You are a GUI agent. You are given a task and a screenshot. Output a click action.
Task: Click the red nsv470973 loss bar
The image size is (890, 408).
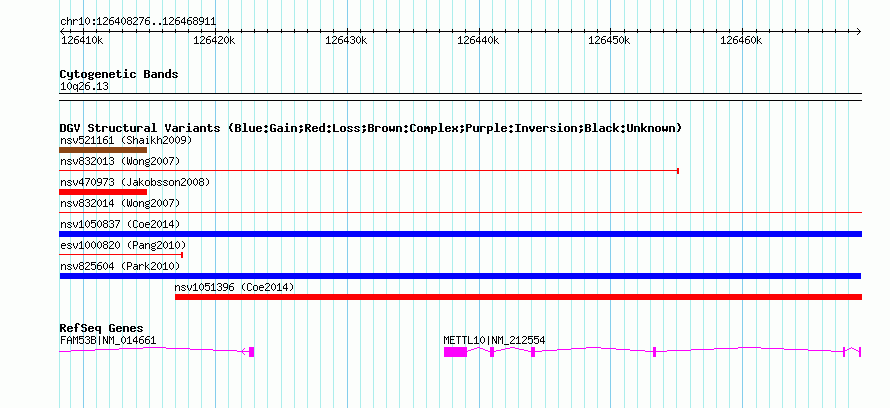tap(103, 192)
